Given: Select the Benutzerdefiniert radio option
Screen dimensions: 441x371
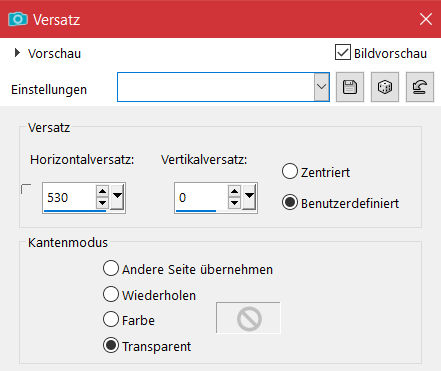Looking at the screenshot, I should [290, 202].
